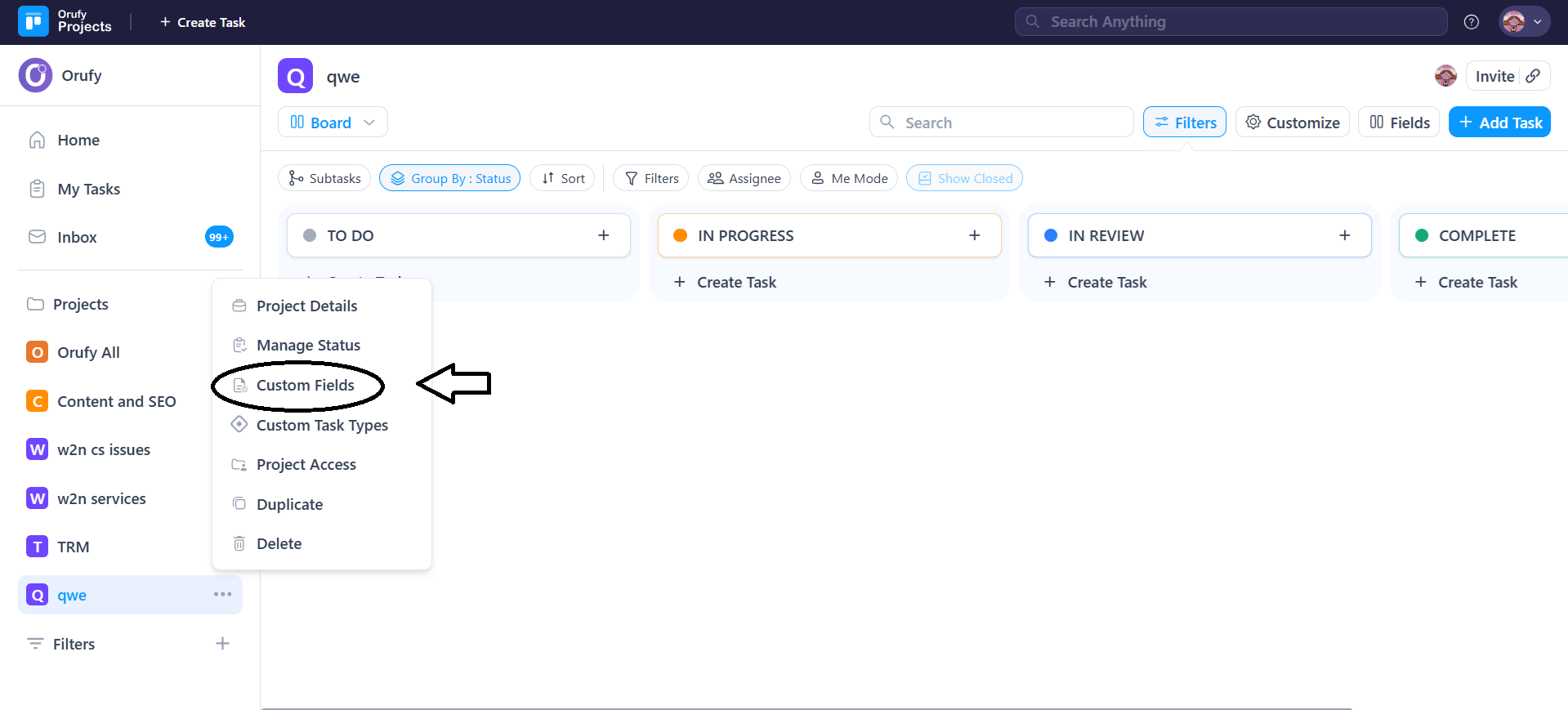Add task with IN PROGRESS plus icon
Image resolution: width=1568 pixels, height=710 pixels.
coord(974,235)
